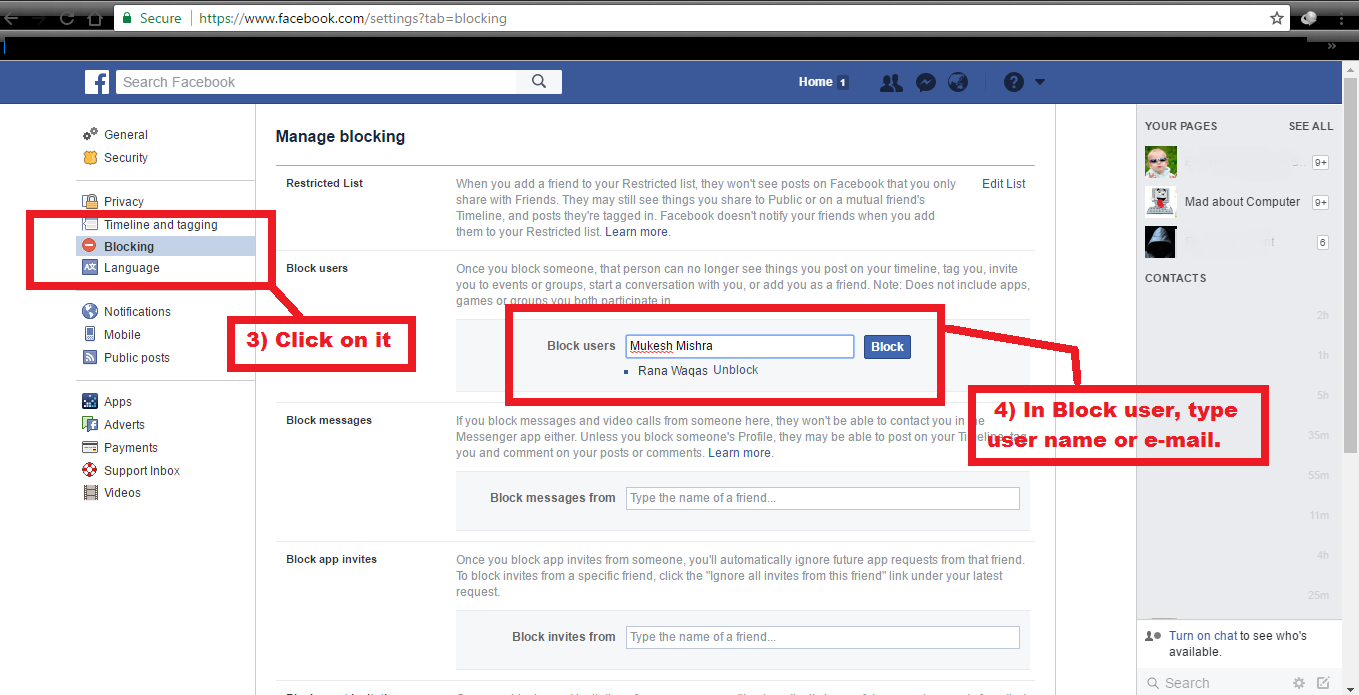Select the Blocking settings tab
Viewport: 1359px width, 695px height.
pos(165,246)
